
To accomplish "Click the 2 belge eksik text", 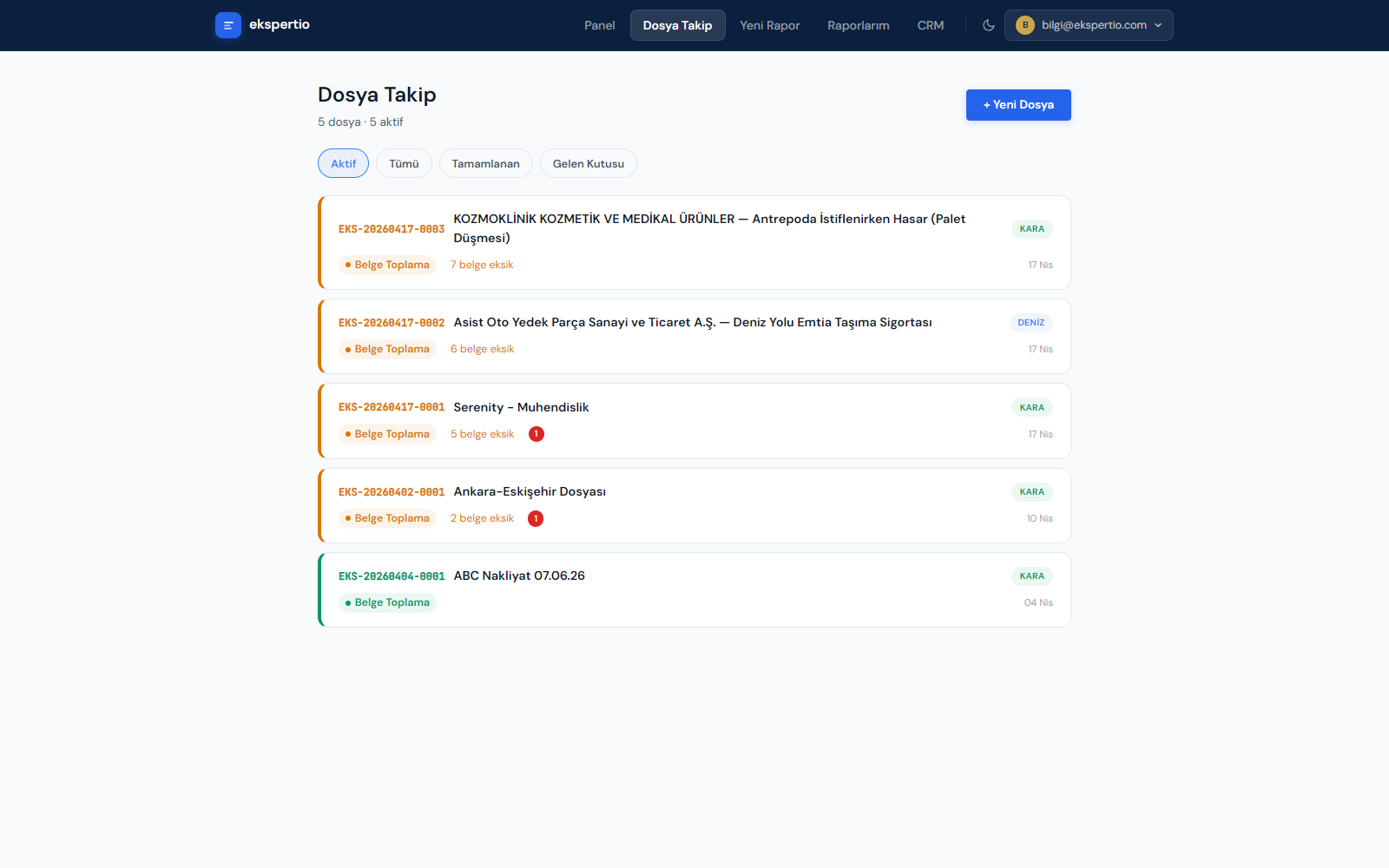I will click(x=482, y=518).
